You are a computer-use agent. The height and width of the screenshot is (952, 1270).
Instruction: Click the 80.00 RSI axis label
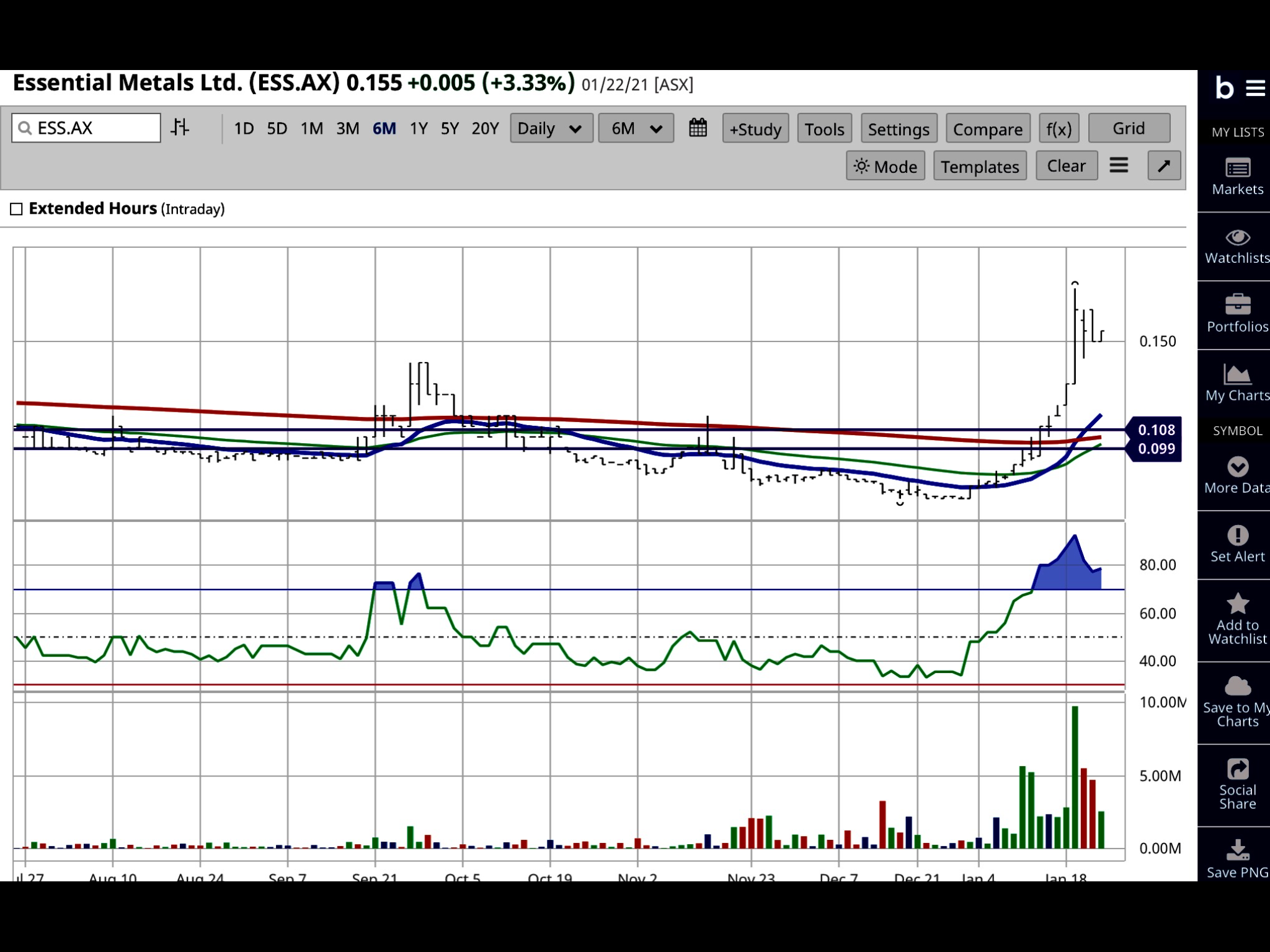point(1157,565)
